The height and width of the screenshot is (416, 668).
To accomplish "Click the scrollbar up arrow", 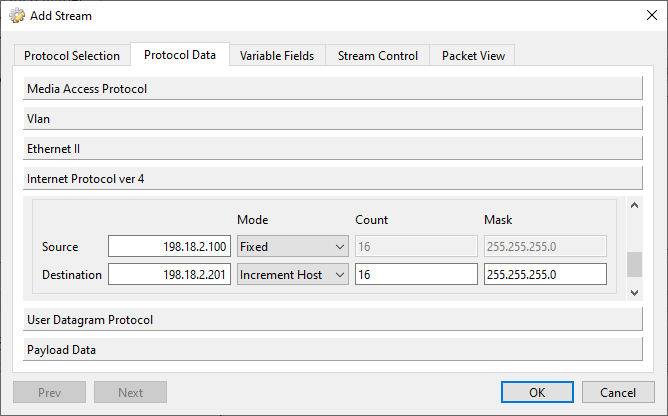I will coord(634,205).
